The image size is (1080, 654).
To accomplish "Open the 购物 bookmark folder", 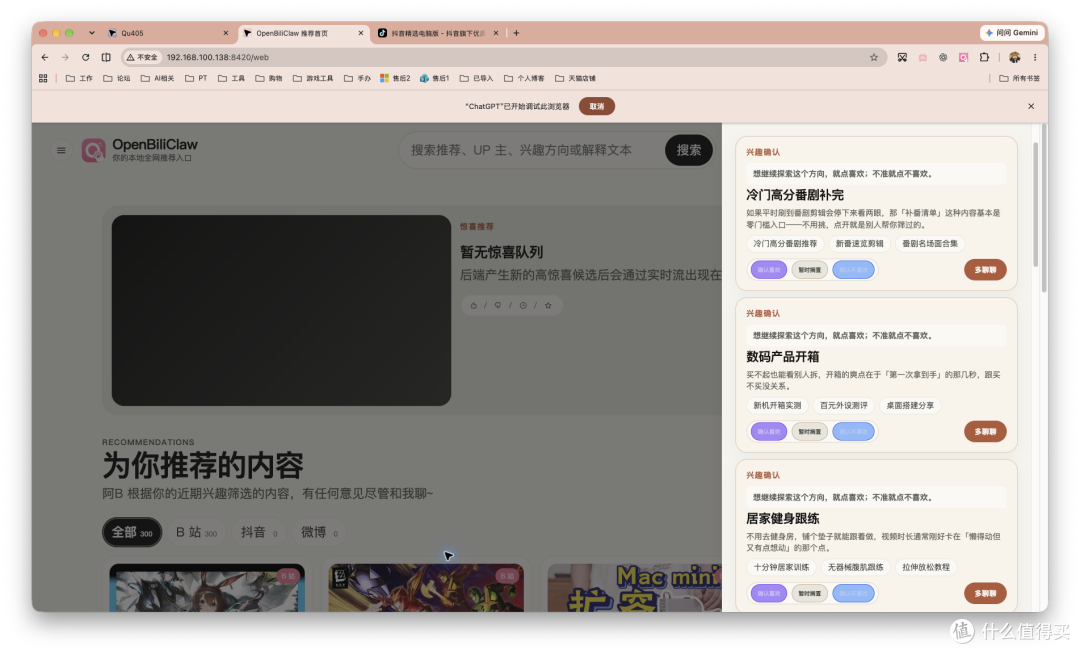I will [x=269, y=78].
